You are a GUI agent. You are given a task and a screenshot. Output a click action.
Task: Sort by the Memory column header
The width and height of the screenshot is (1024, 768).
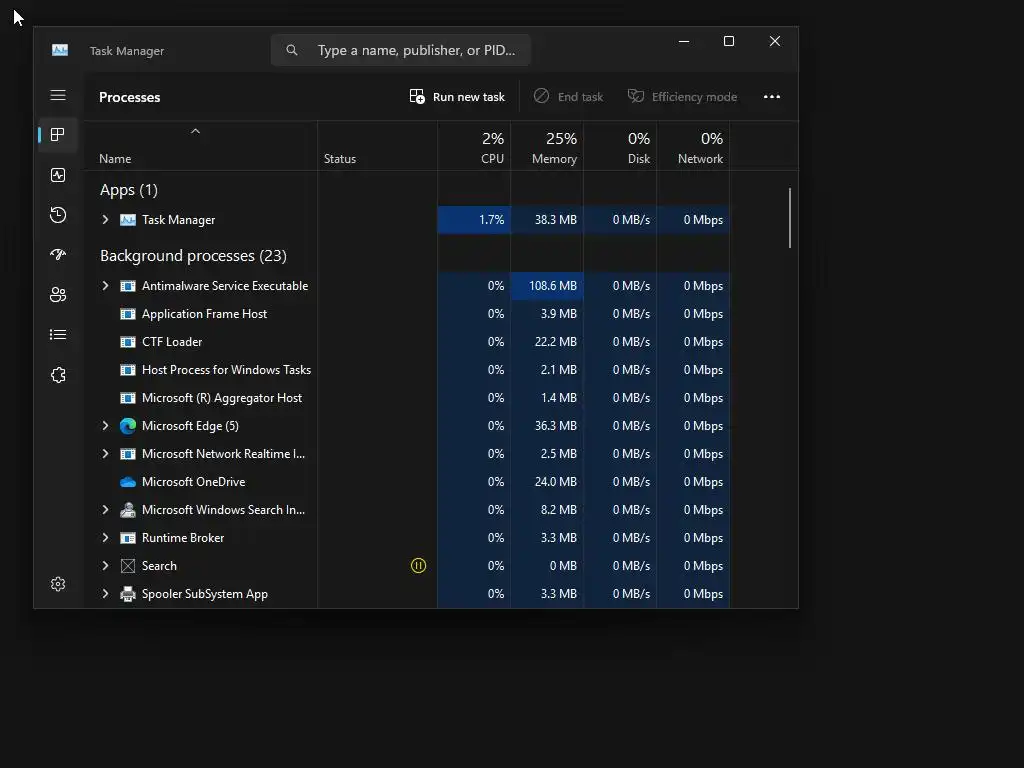click(547, 146)
